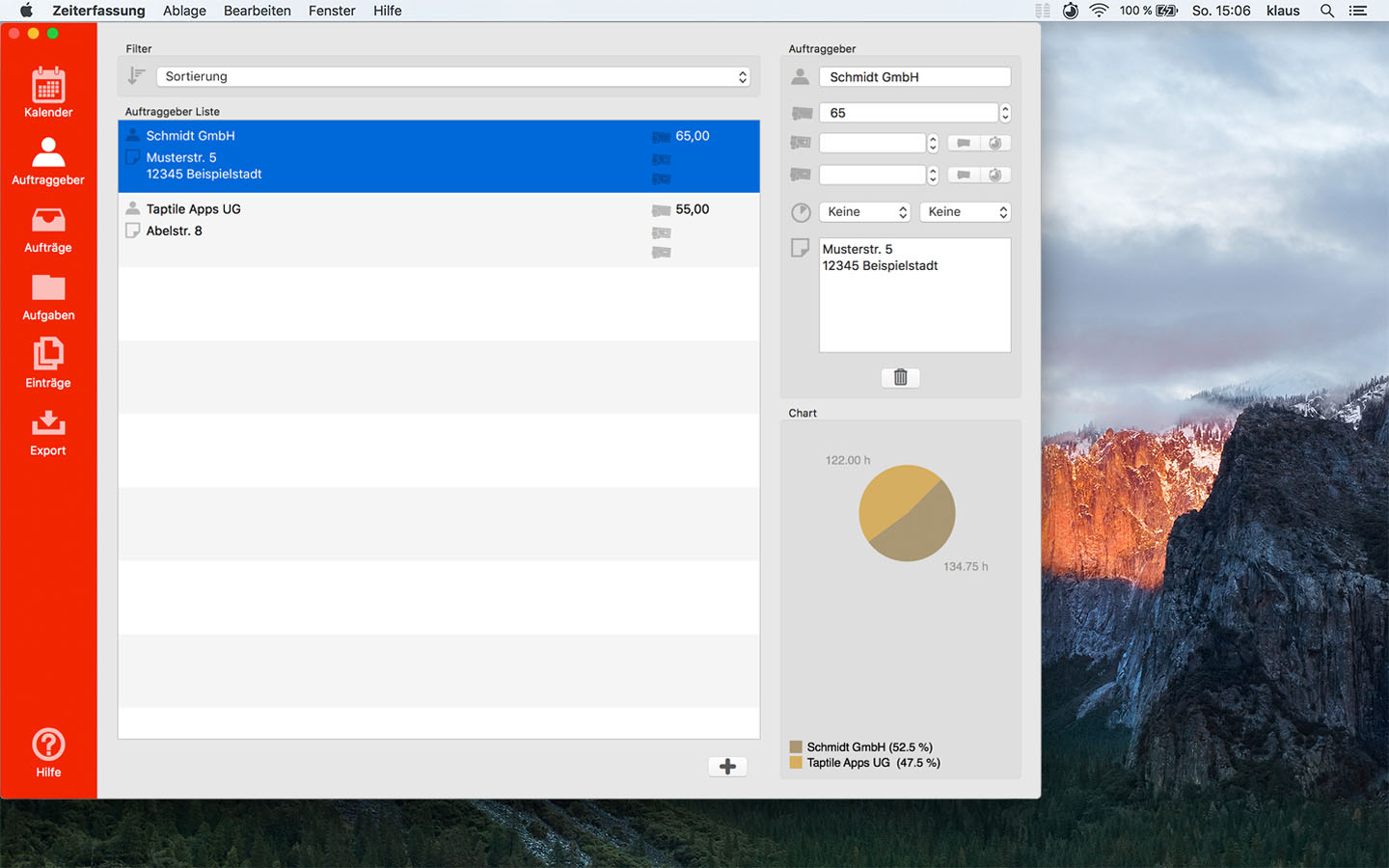1389x868 pixels.
Task: Open the Sortierung dropdown
Action: click(453, 76)
